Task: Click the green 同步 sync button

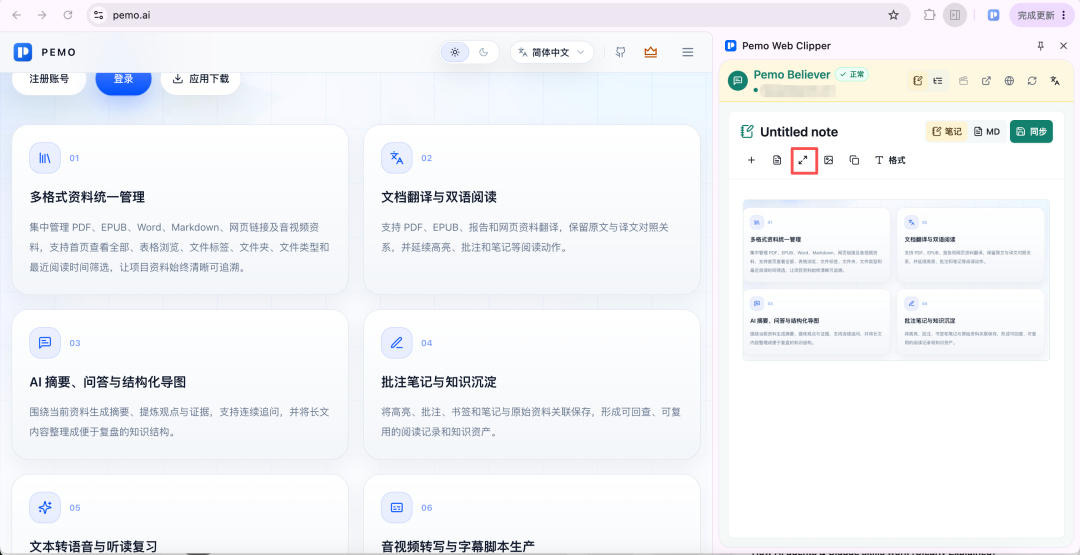Action: 1031,132
